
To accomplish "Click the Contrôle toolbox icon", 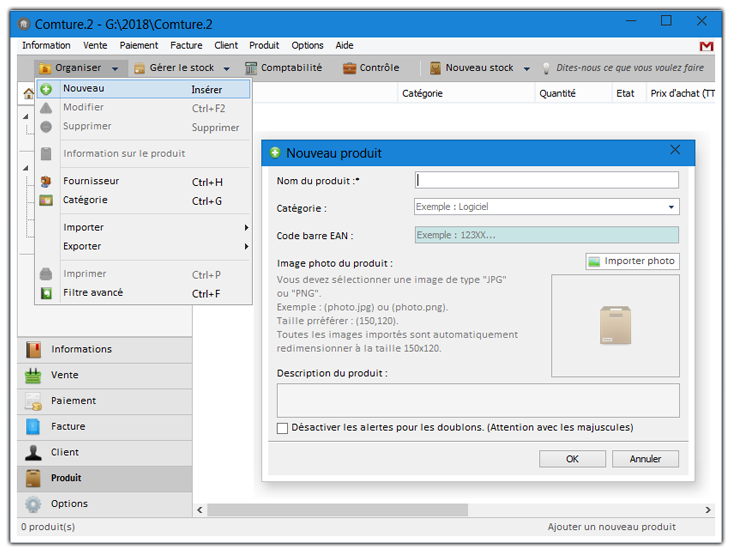I will (x=350, y=68).
